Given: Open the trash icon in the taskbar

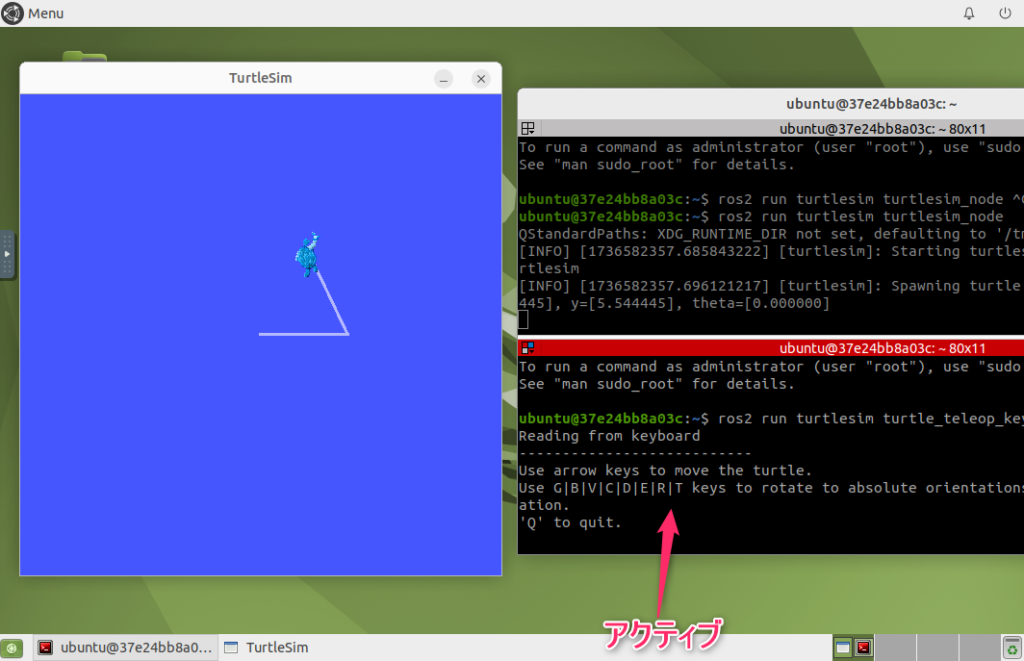Looking at the screenshot, I should pos(1012,647).
